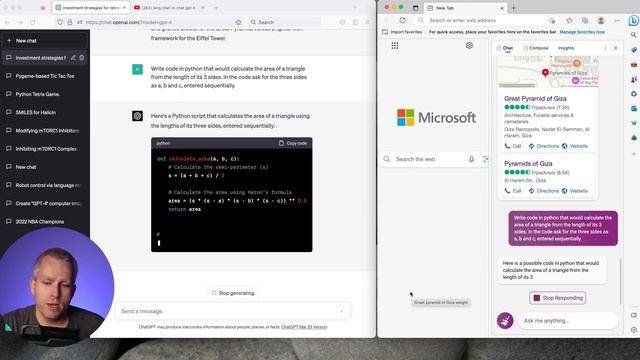Open the Firefox hamburger menu
This screenshot has height=360, width=640.
(368, 22)
